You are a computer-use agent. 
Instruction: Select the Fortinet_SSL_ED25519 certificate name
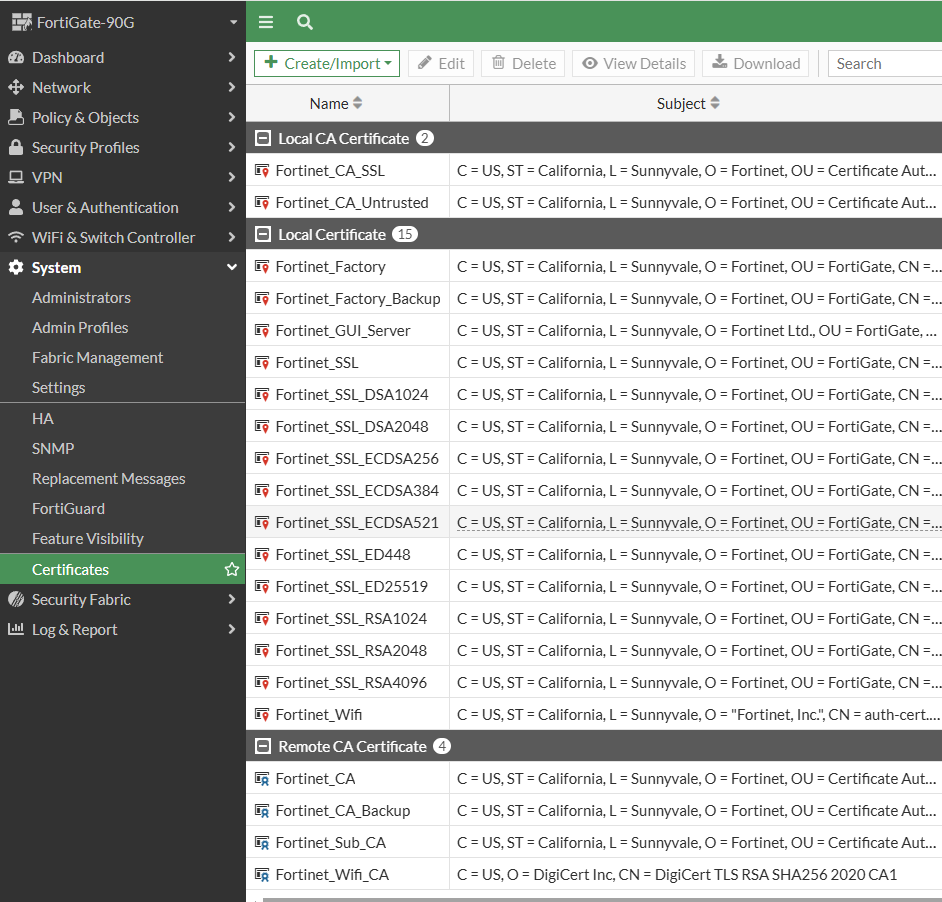coord(351,587)
